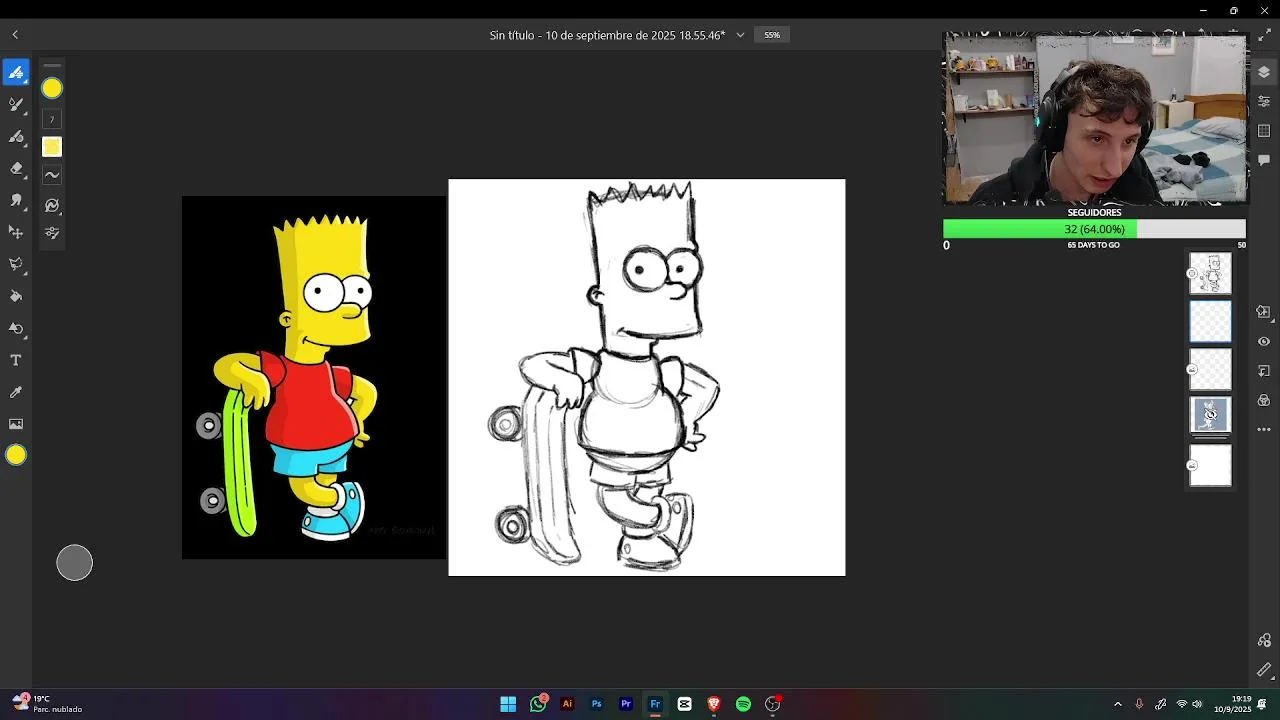Open Adobe Illustrator from the taskbar

pos(567,704)
